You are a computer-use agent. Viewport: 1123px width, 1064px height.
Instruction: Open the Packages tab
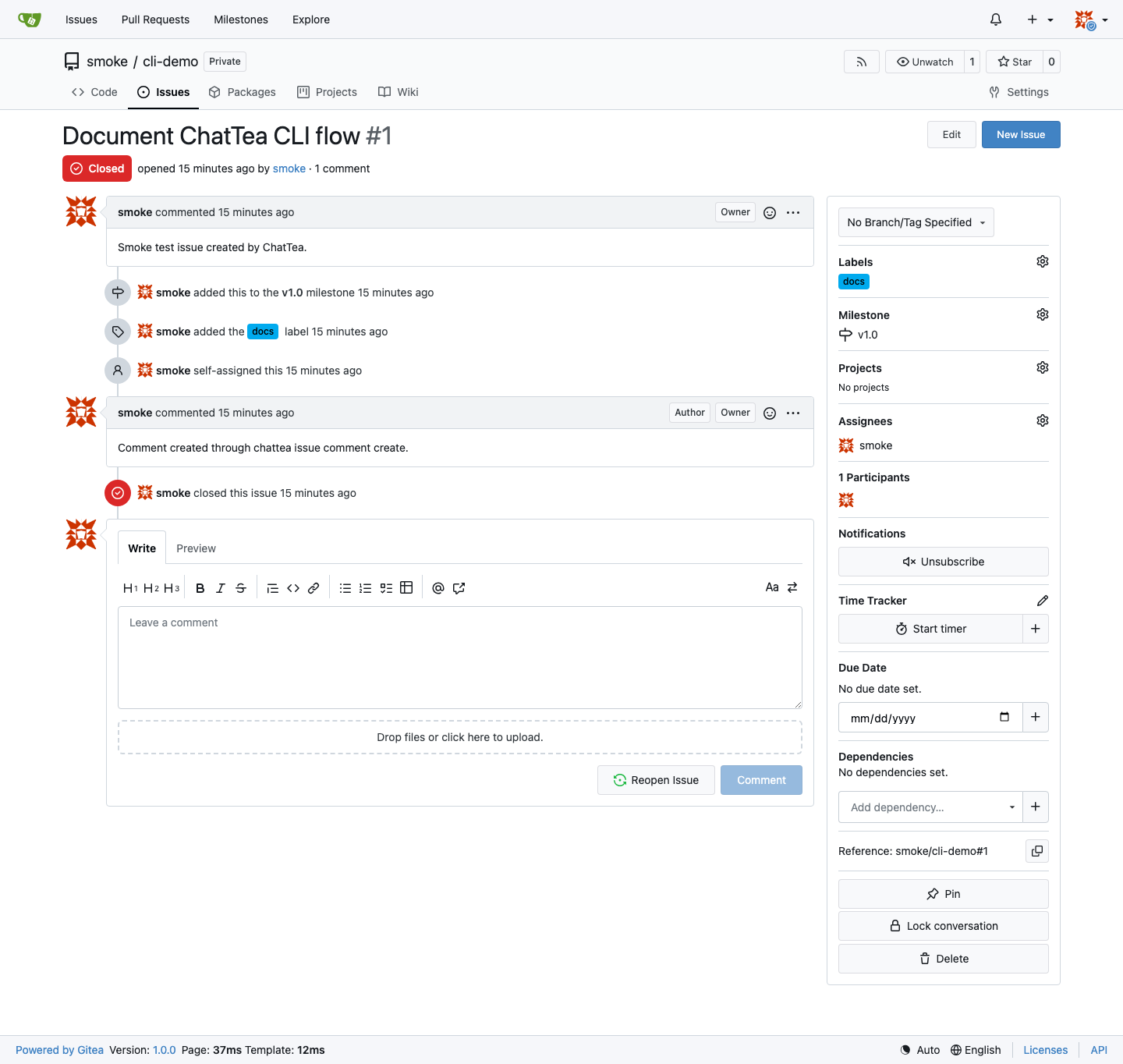(243, 92)
